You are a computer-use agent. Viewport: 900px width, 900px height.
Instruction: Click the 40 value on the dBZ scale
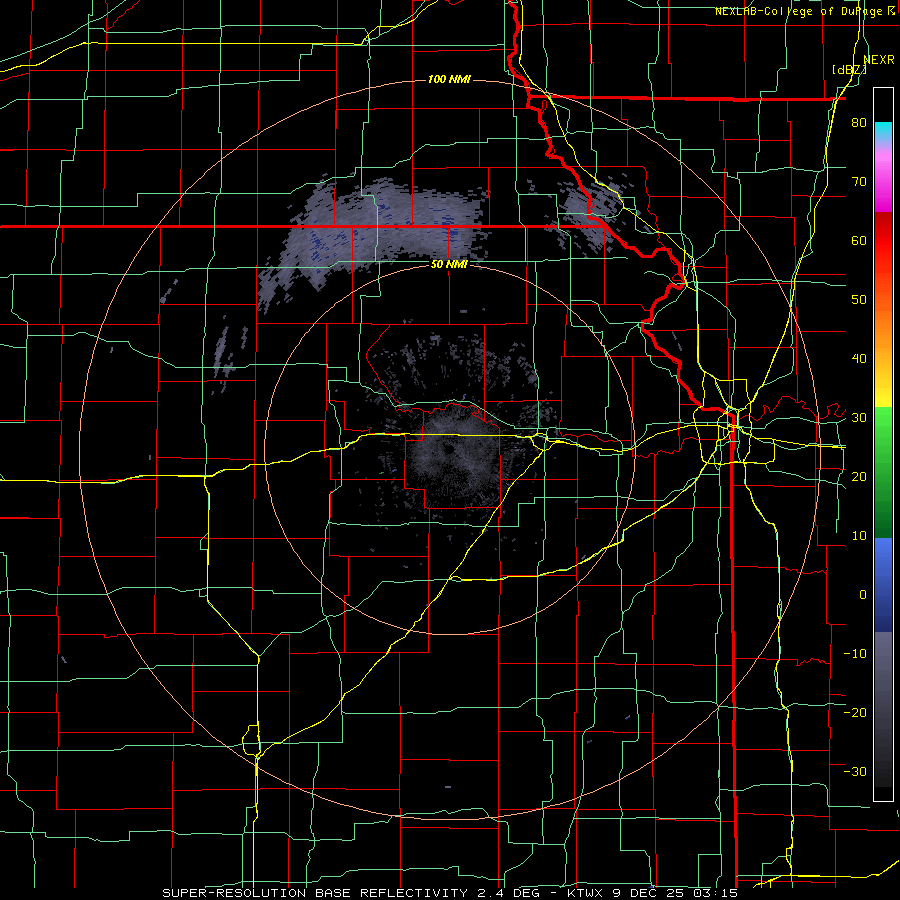coord(859,359)
